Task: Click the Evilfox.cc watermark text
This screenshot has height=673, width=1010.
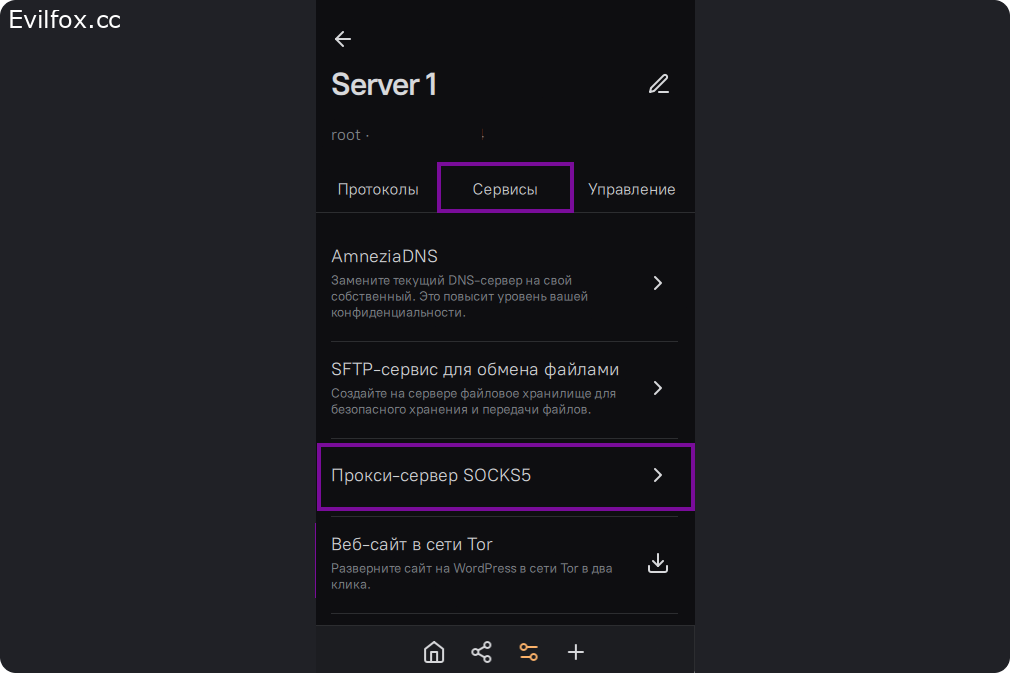Action: pyautogui.click(x=65, y=20)
